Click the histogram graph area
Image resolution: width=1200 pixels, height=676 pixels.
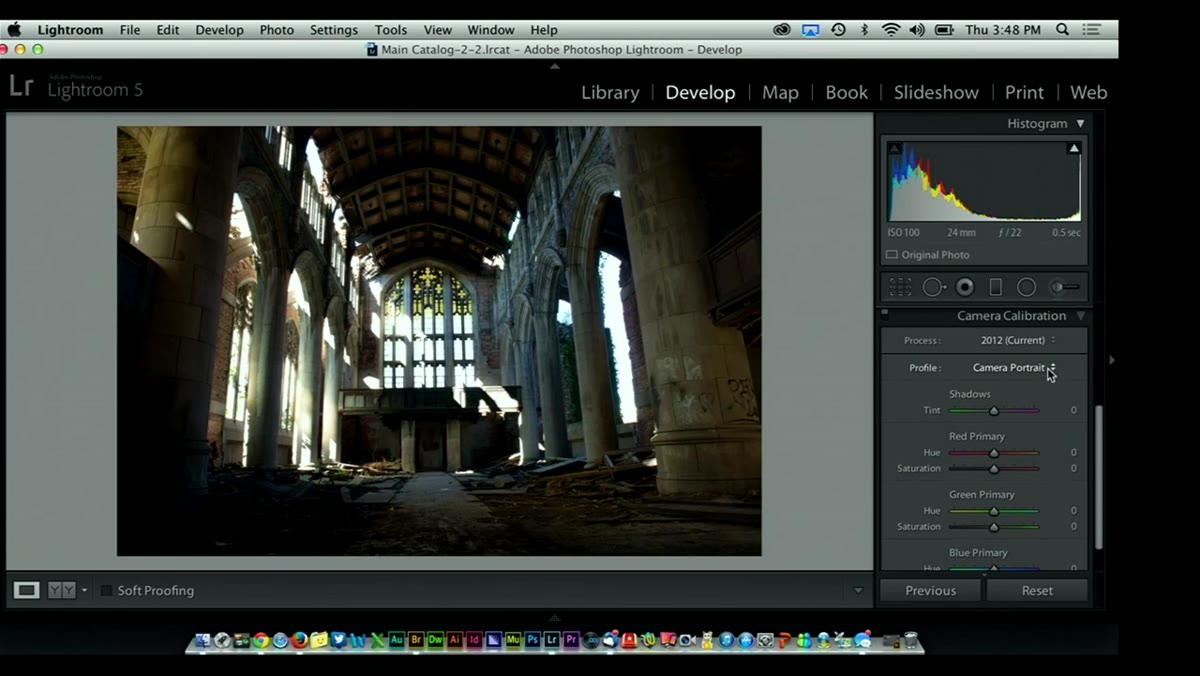click(x=985, y=180)
